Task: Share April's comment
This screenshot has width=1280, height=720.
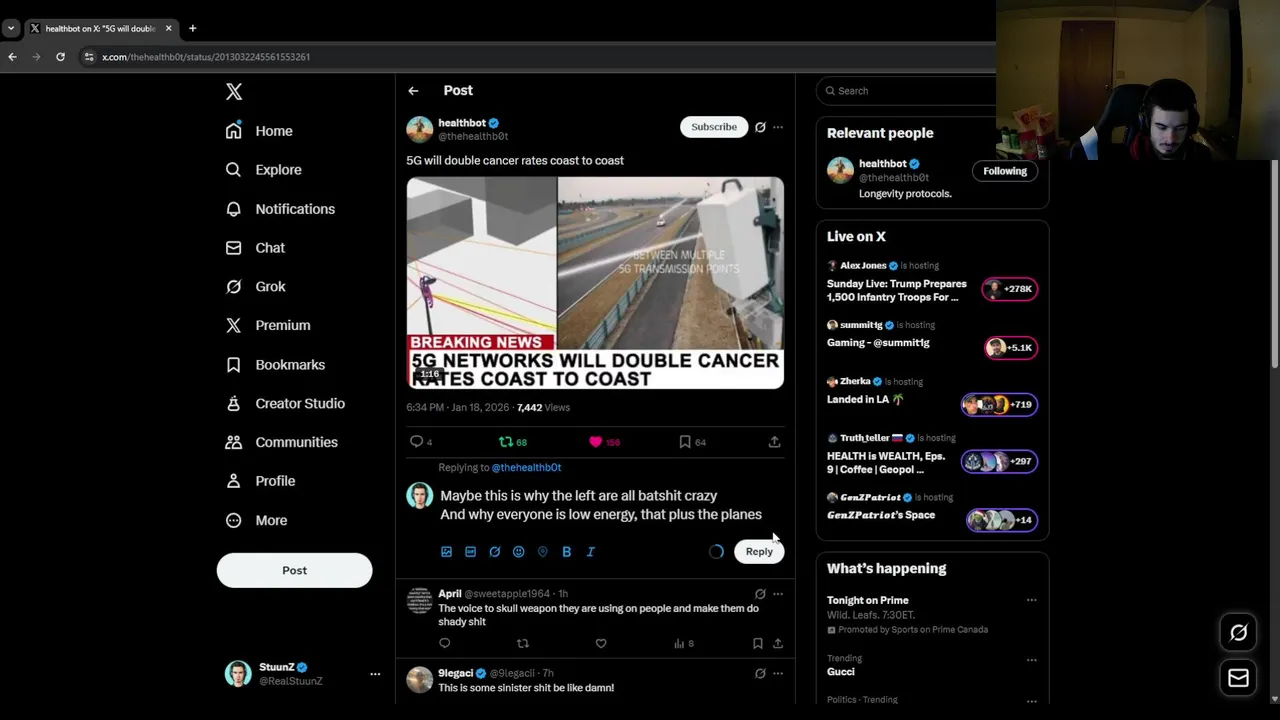Action: (x=778, y=644)
